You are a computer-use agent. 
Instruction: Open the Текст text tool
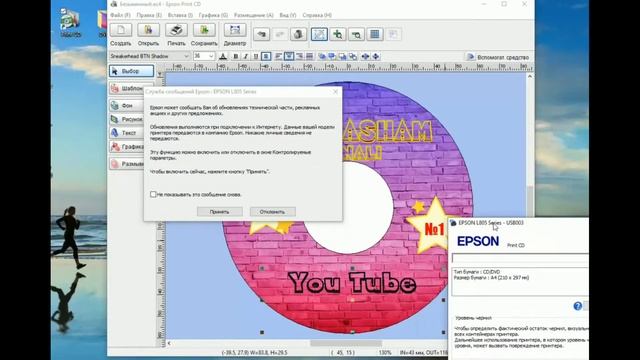pyautogui.click(x=127, y=133)
